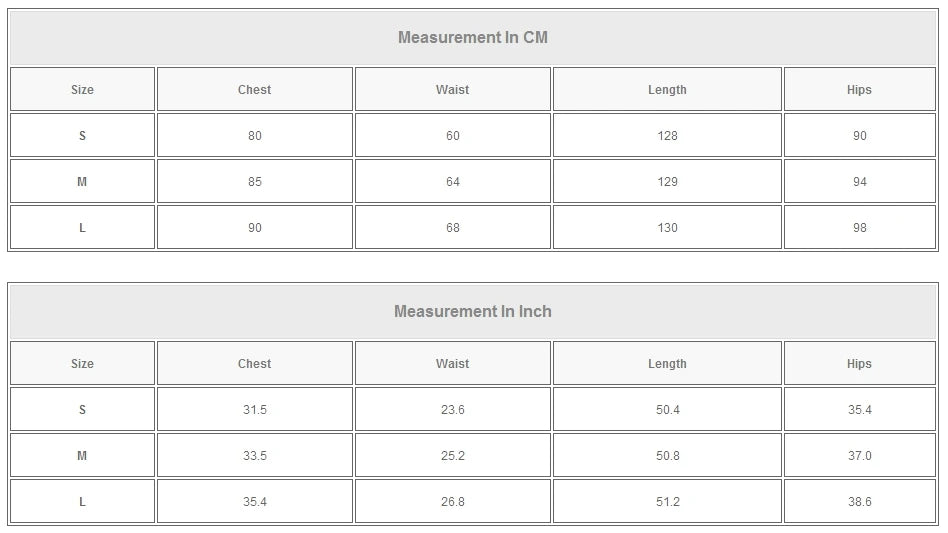Click the "Measurement In Inch" table title
Viewport: 948px width, 533px height.
[x=473, y=312]
